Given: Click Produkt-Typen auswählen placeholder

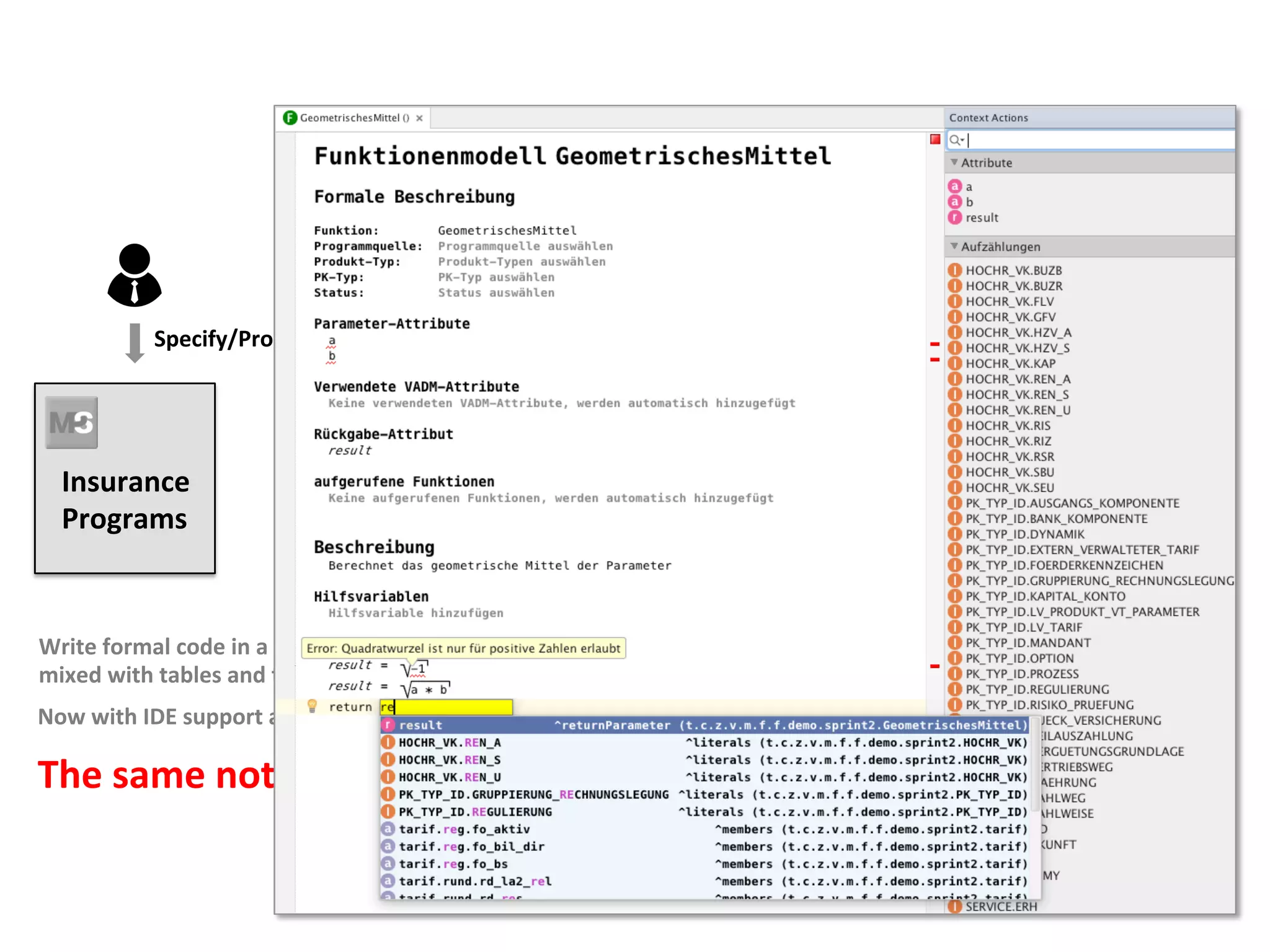Looking at the screenshot, I should coord(522,262).
